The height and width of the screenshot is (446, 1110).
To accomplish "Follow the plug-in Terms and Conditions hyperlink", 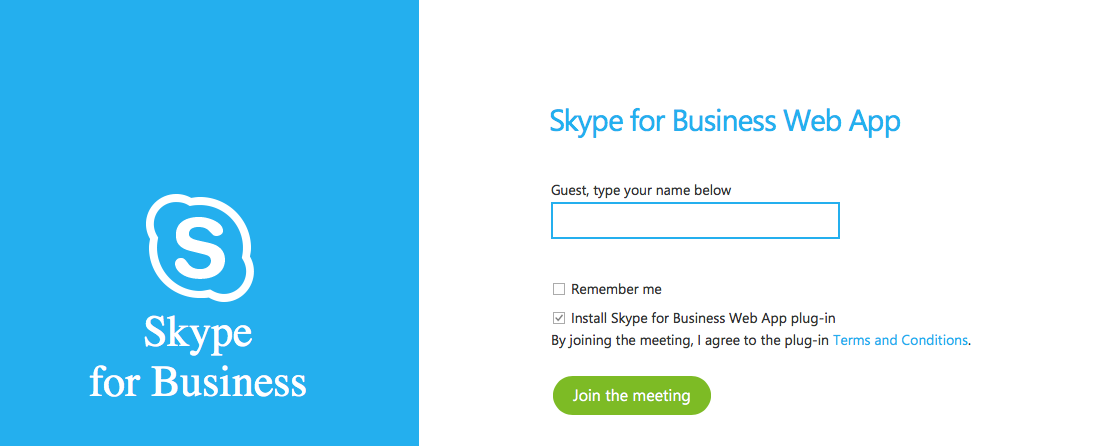I will point(900,340).
